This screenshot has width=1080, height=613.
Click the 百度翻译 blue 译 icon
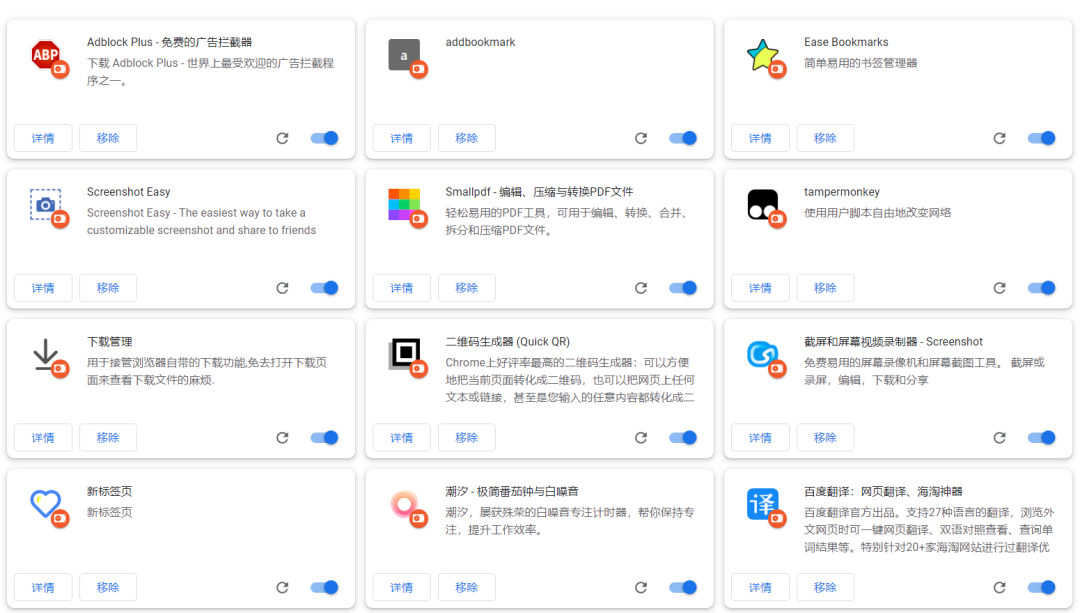[x=762, y=504]
